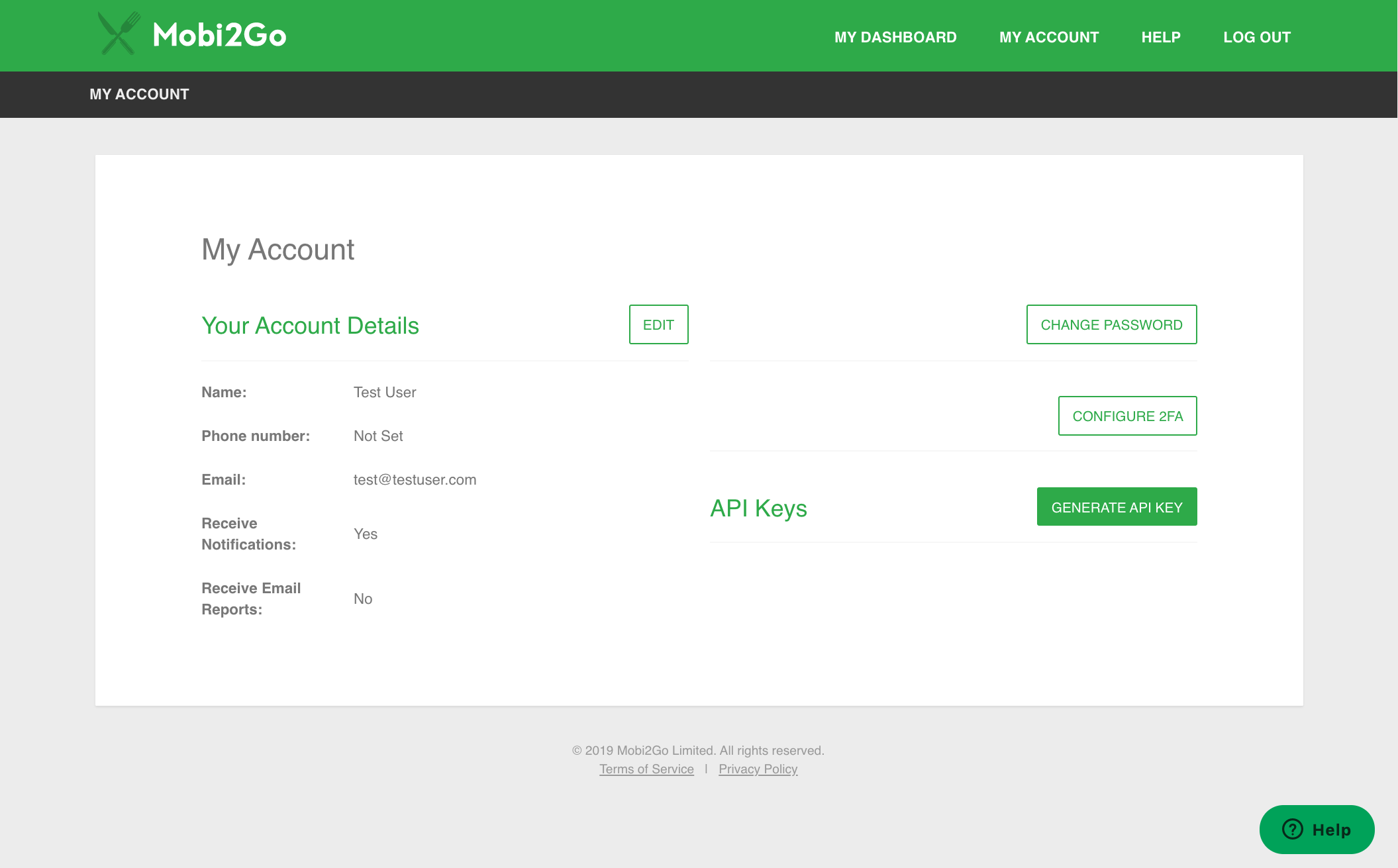Select the Name field value Test User
Image resolution: width=1398 pixels, height=868 pixels.
tap(384, 392)
